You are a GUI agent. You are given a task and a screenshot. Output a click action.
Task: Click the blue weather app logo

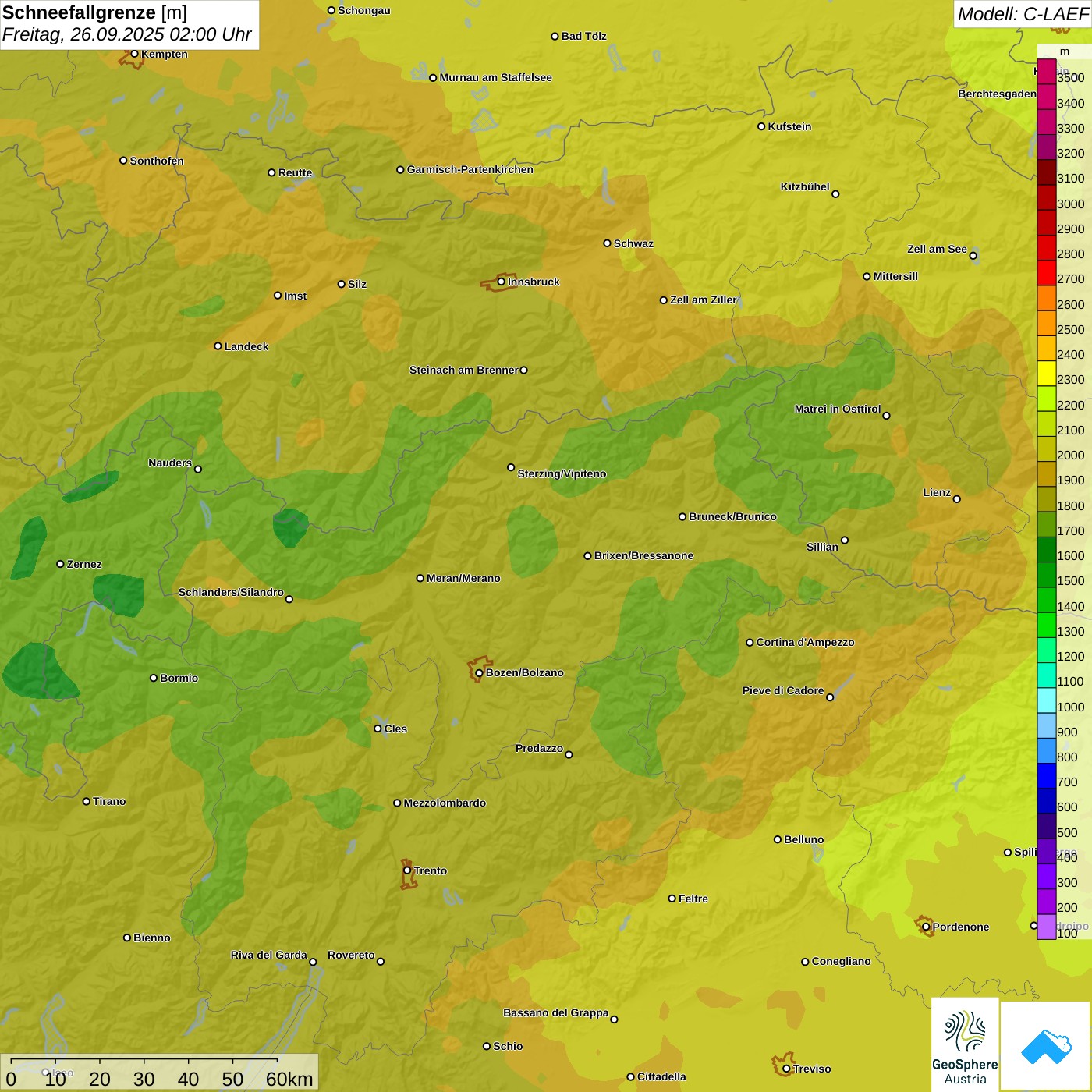1046,1046
